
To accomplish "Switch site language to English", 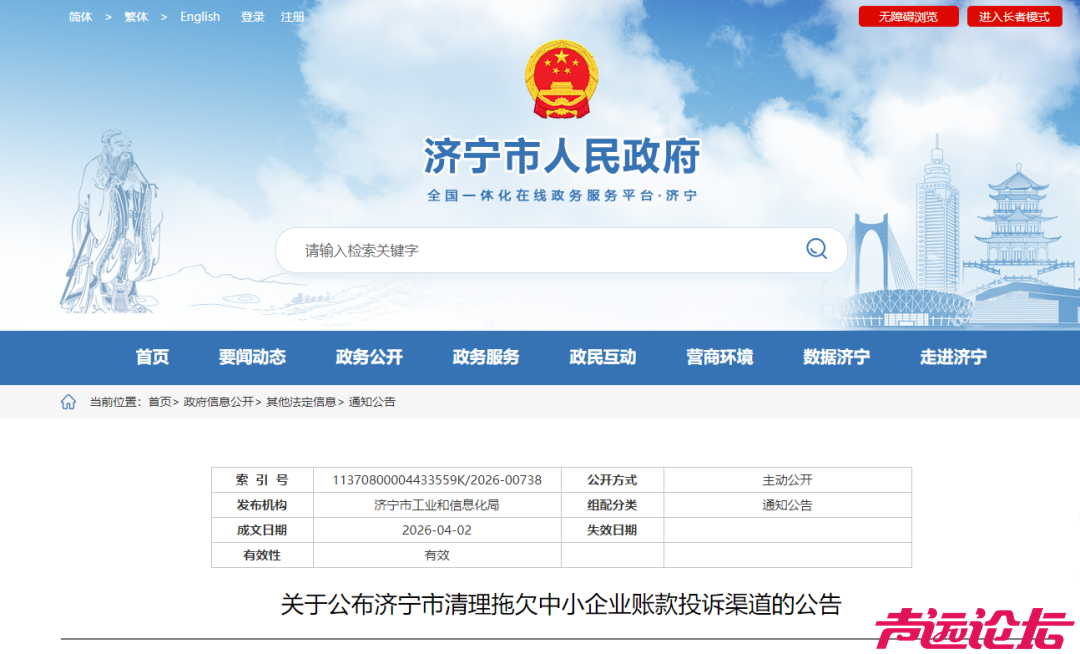I will coord(200,16).
